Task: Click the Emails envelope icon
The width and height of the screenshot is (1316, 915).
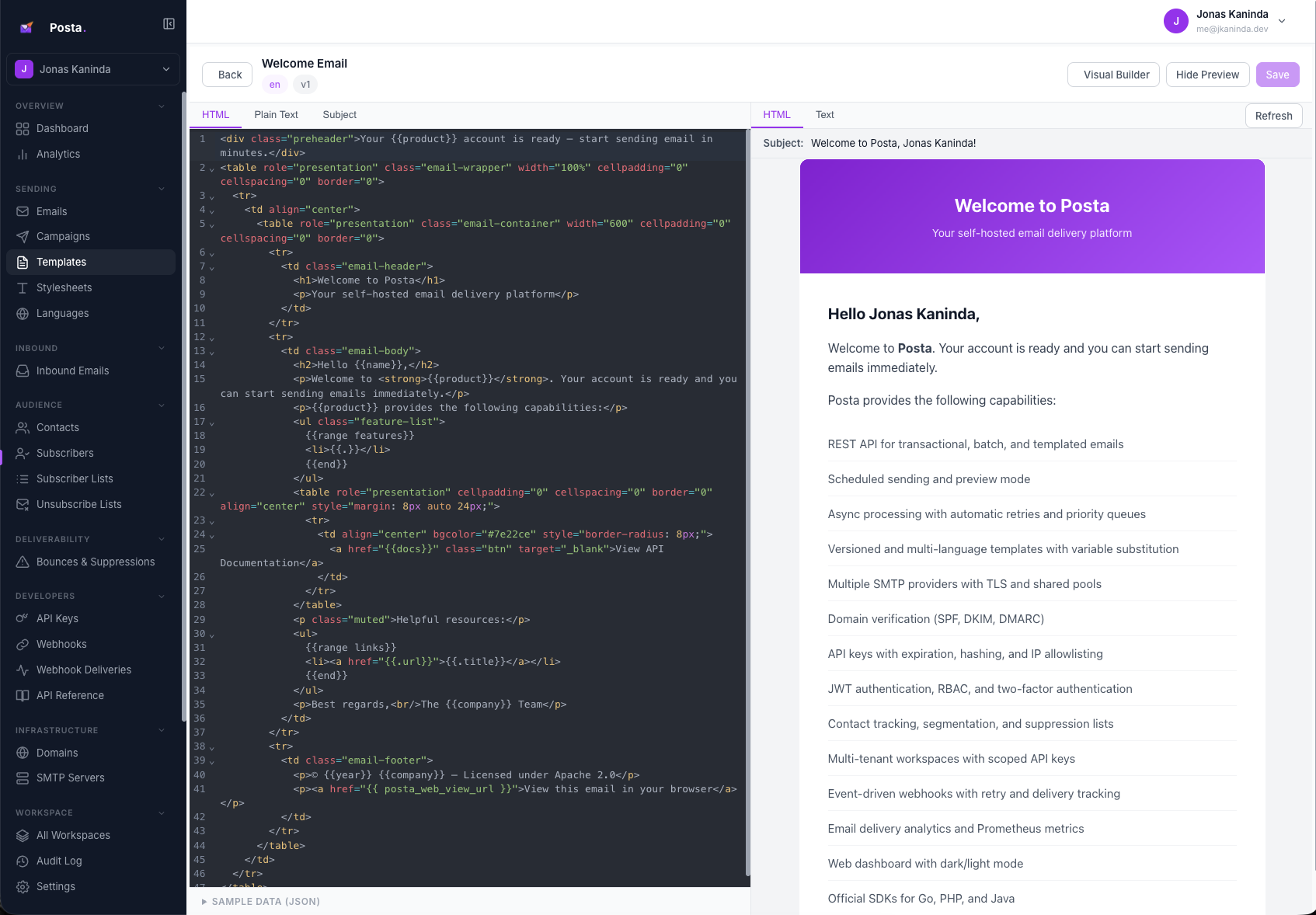Action: click(23, 211)
